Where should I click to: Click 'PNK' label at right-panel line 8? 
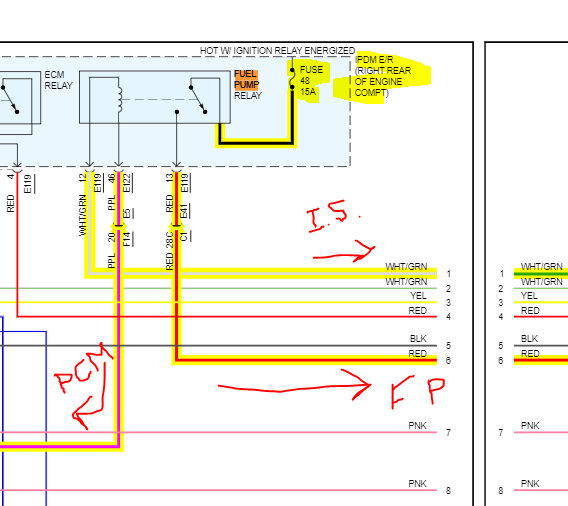530,484
